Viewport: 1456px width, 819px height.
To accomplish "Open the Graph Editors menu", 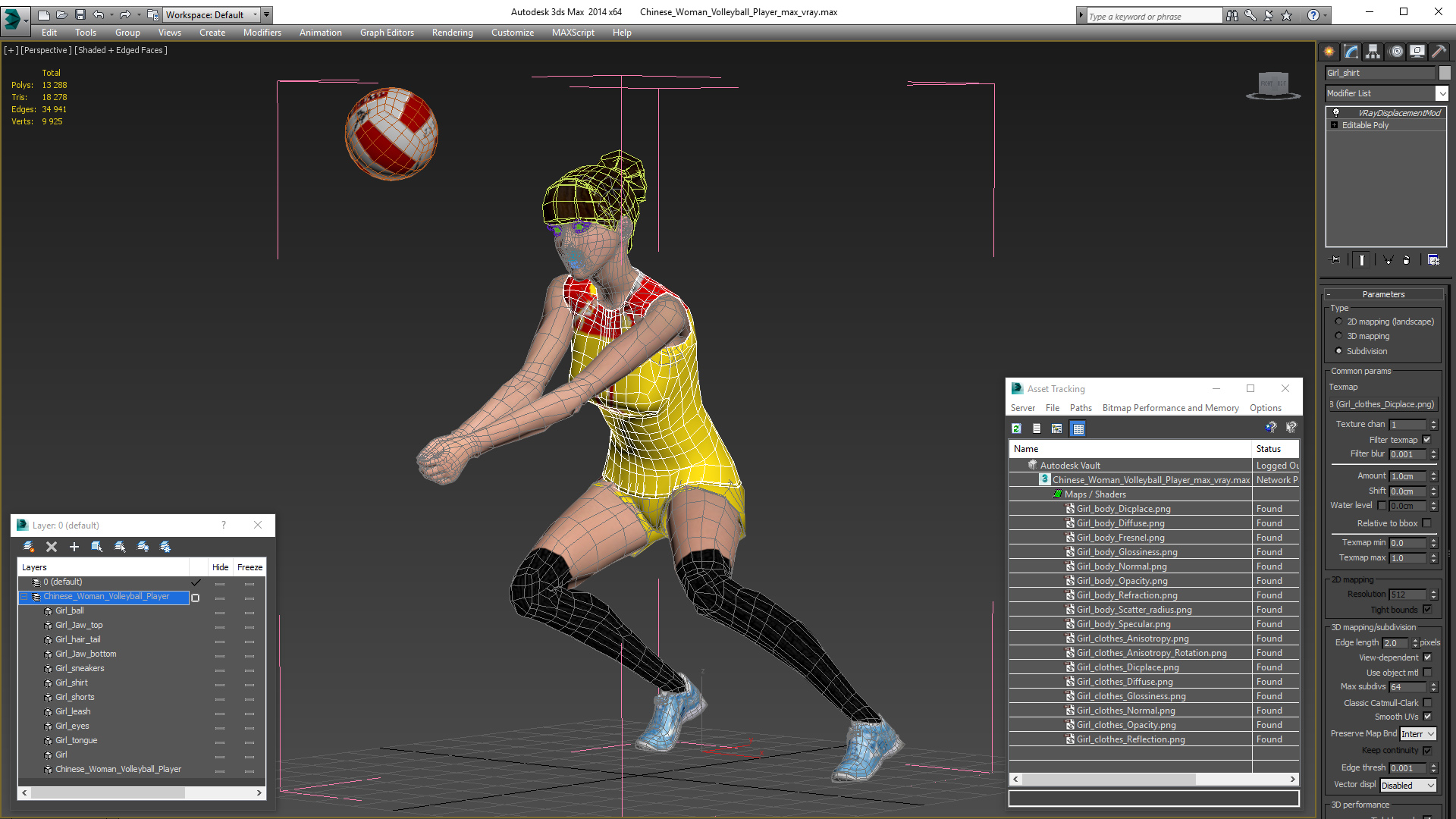I will [x=387, y=33].
